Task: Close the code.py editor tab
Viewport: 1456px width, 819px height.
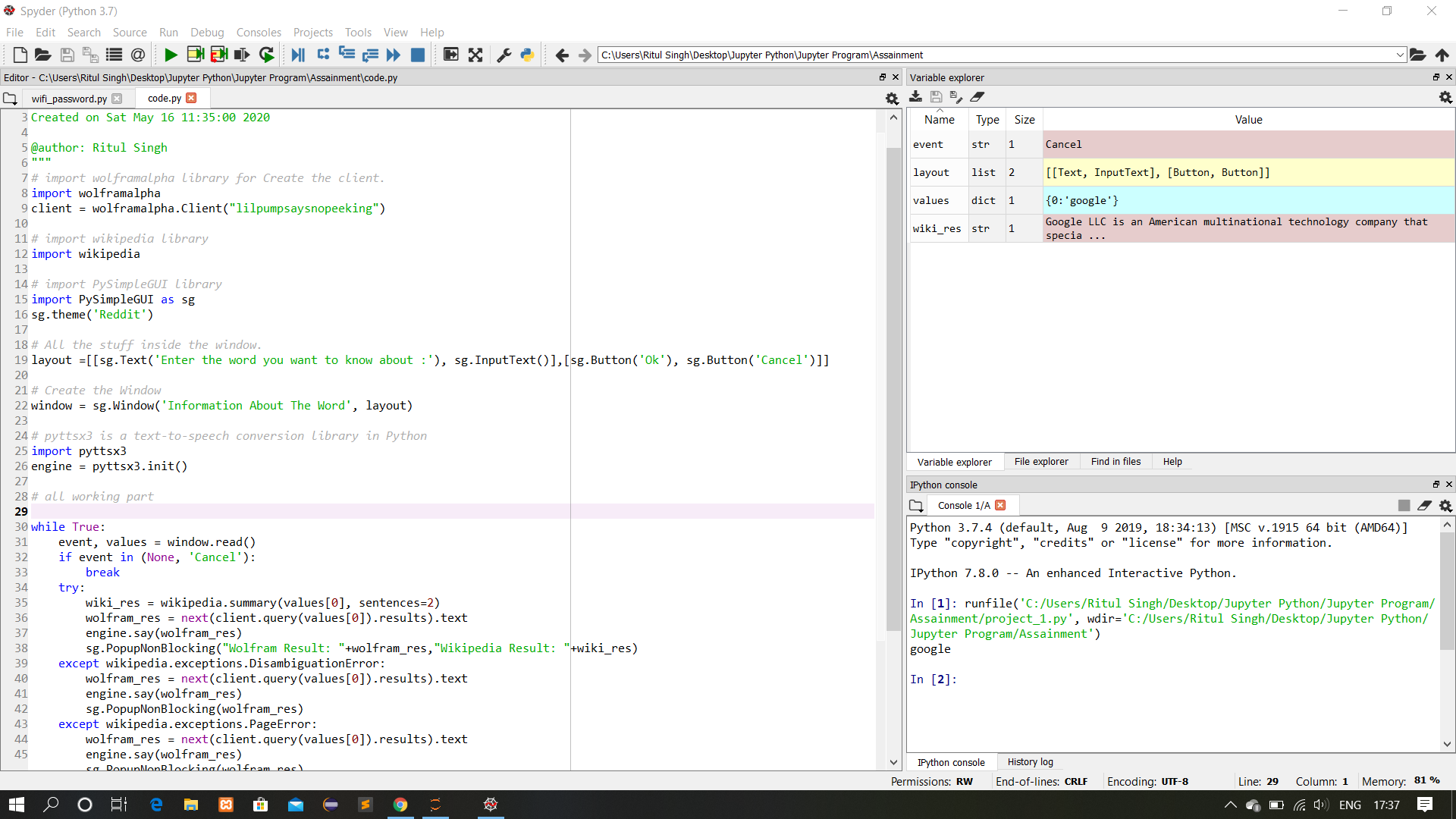Action: (191, 98)
